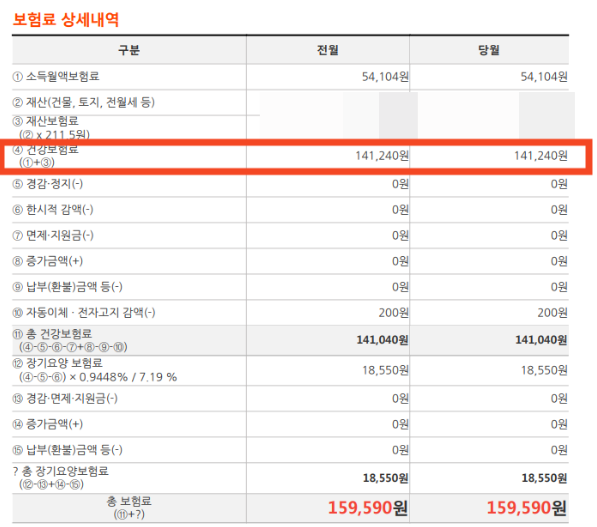The height and width of the screenshot is (527, 597).
Task: Click 당월 value 141,240원 for 건강보험료
Action: [541, 156]
